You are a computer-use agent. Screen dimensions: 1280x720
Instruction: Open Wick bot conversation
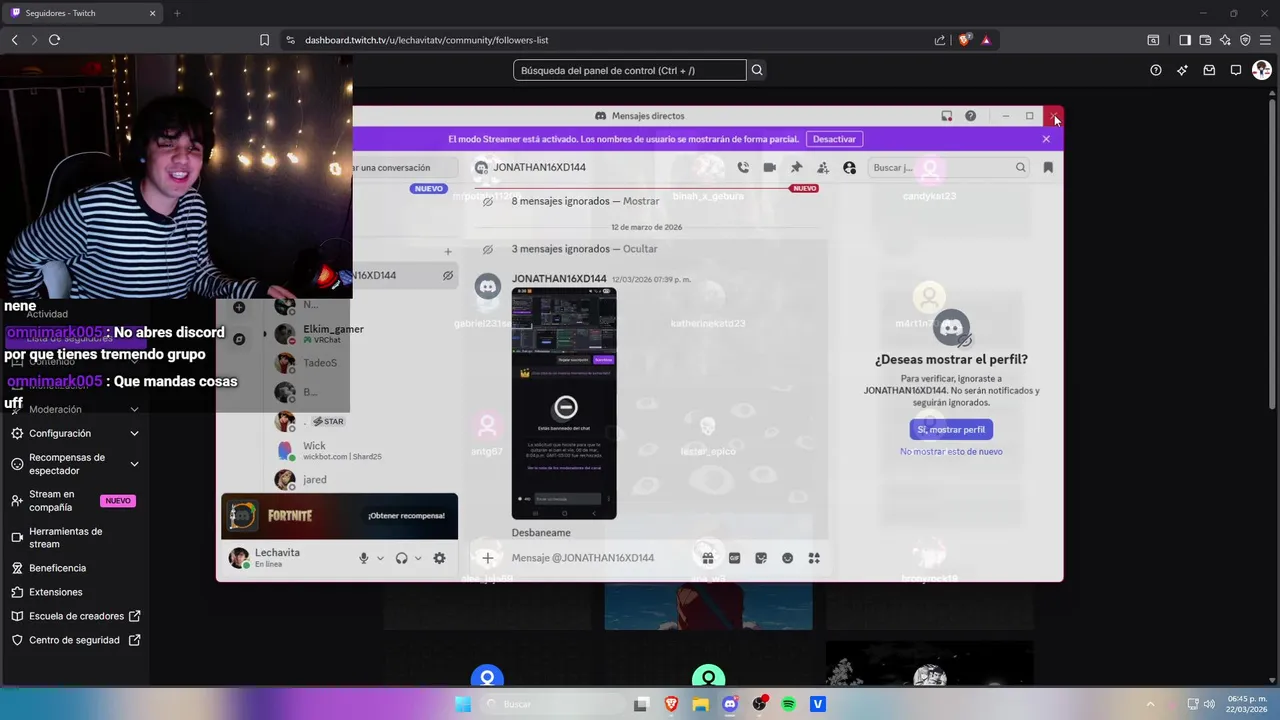[x=364, y=450]
